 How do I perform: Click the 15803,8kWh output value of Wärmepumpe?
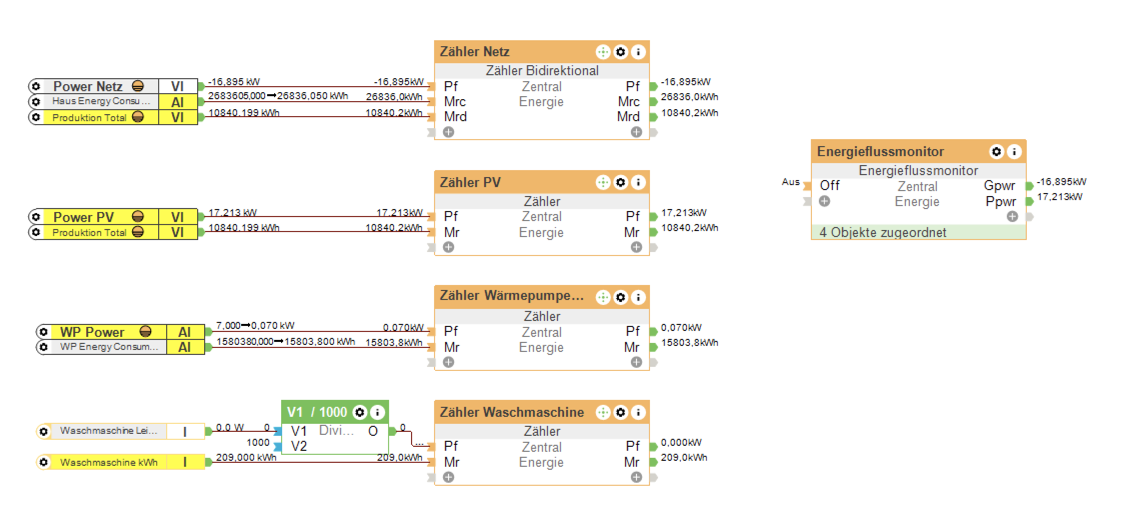pos(689,343)
